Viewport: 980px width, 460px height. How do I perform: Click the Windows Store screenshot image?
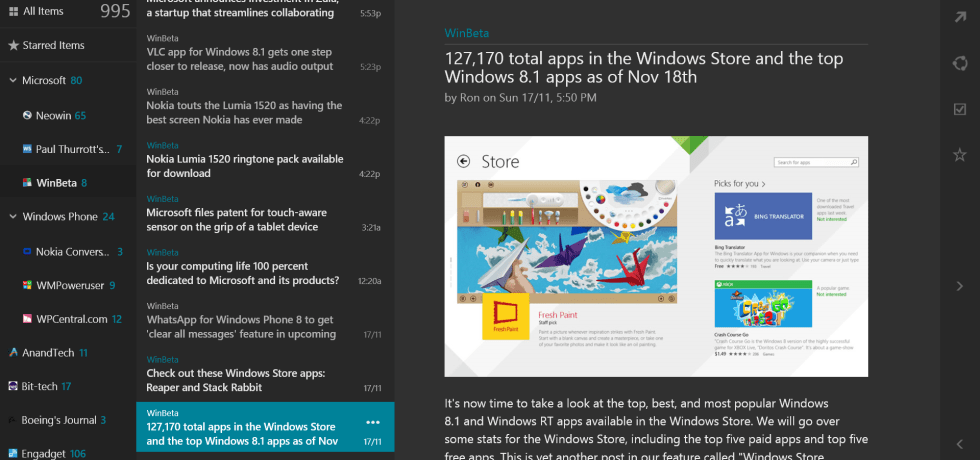tap(656, 257)
